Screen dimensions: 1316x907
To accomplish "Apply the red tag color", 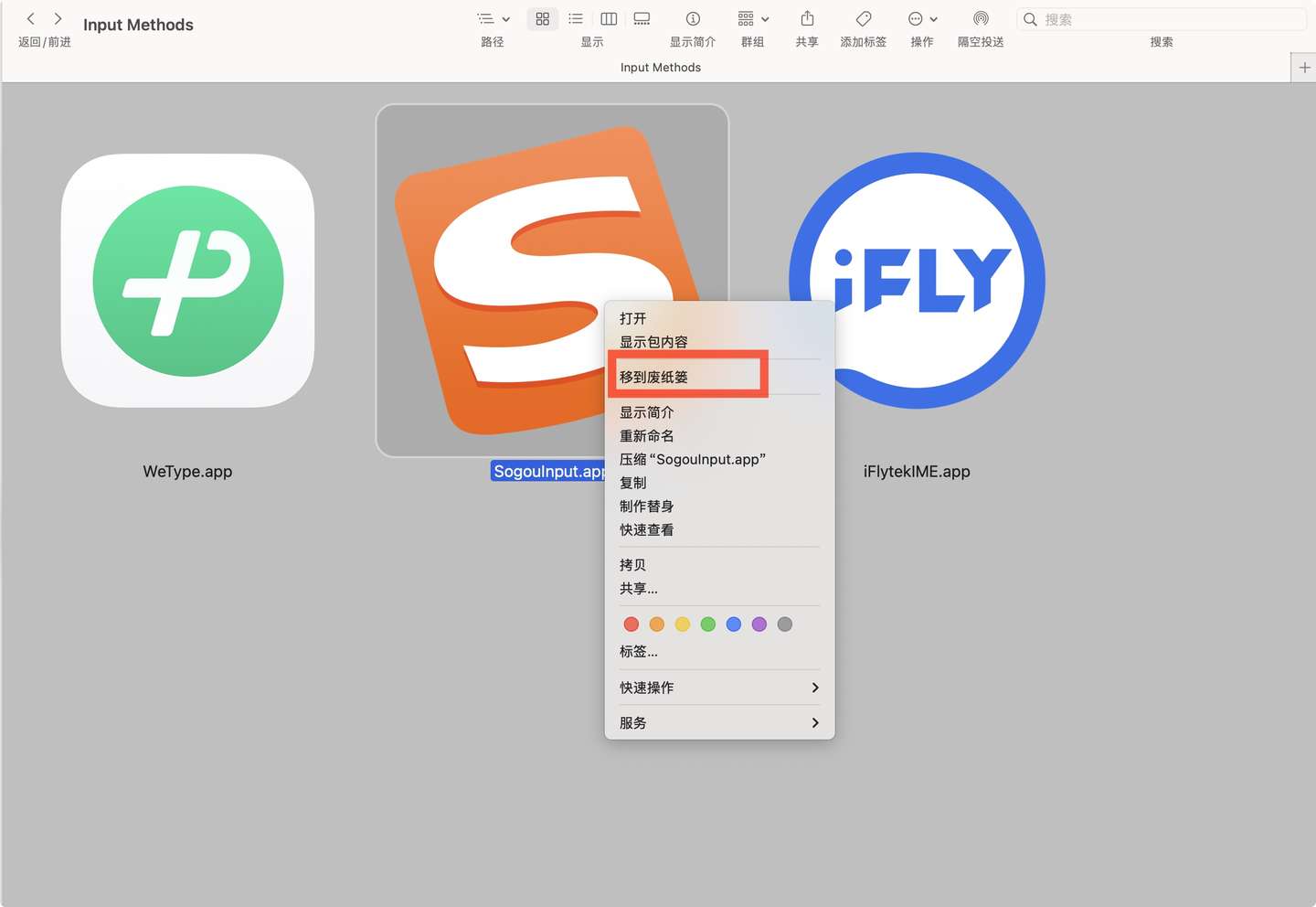I will point(631,624).
